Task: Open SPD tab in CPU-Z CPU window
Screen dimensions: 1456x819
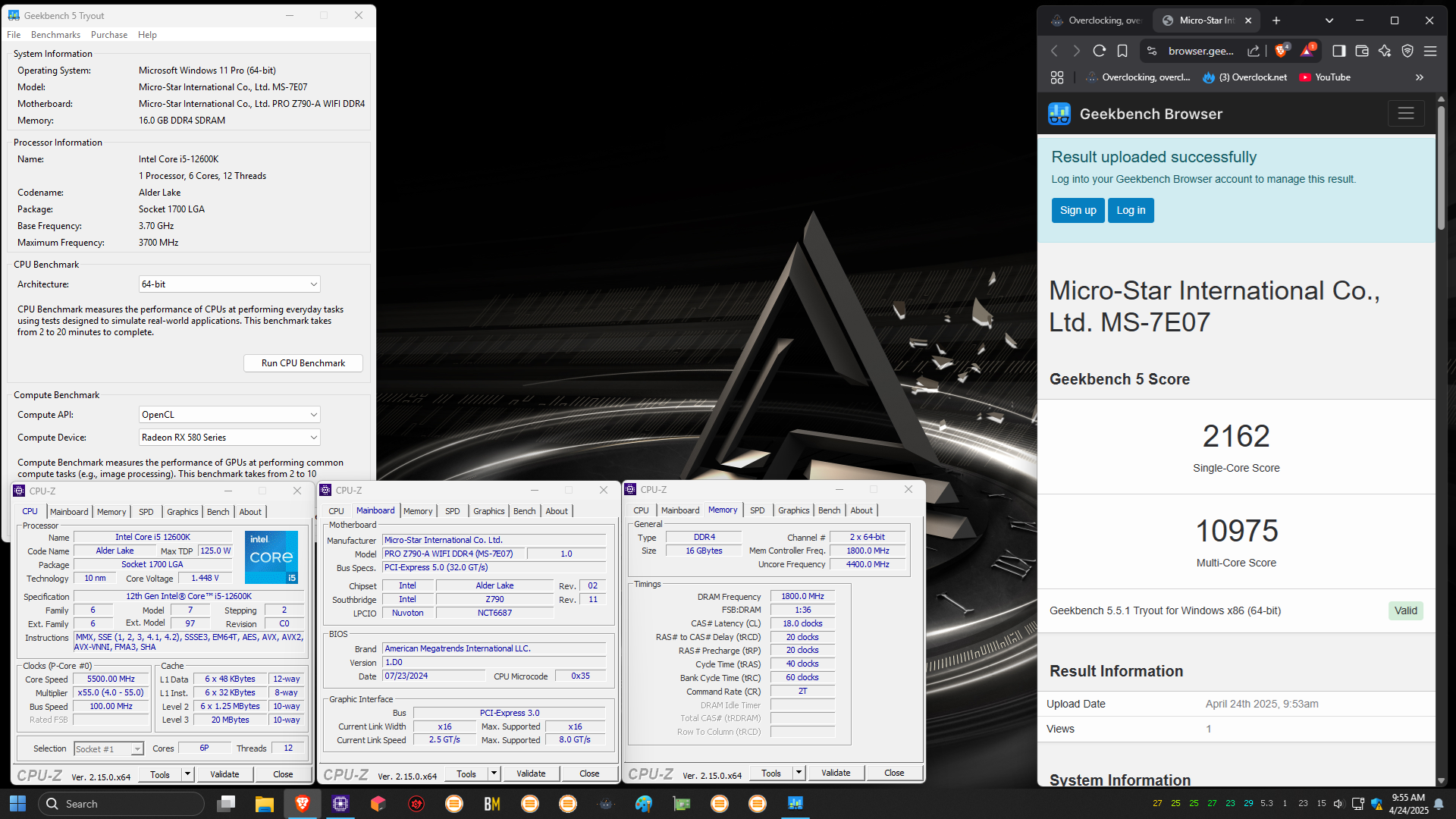Action: (146, 512)
